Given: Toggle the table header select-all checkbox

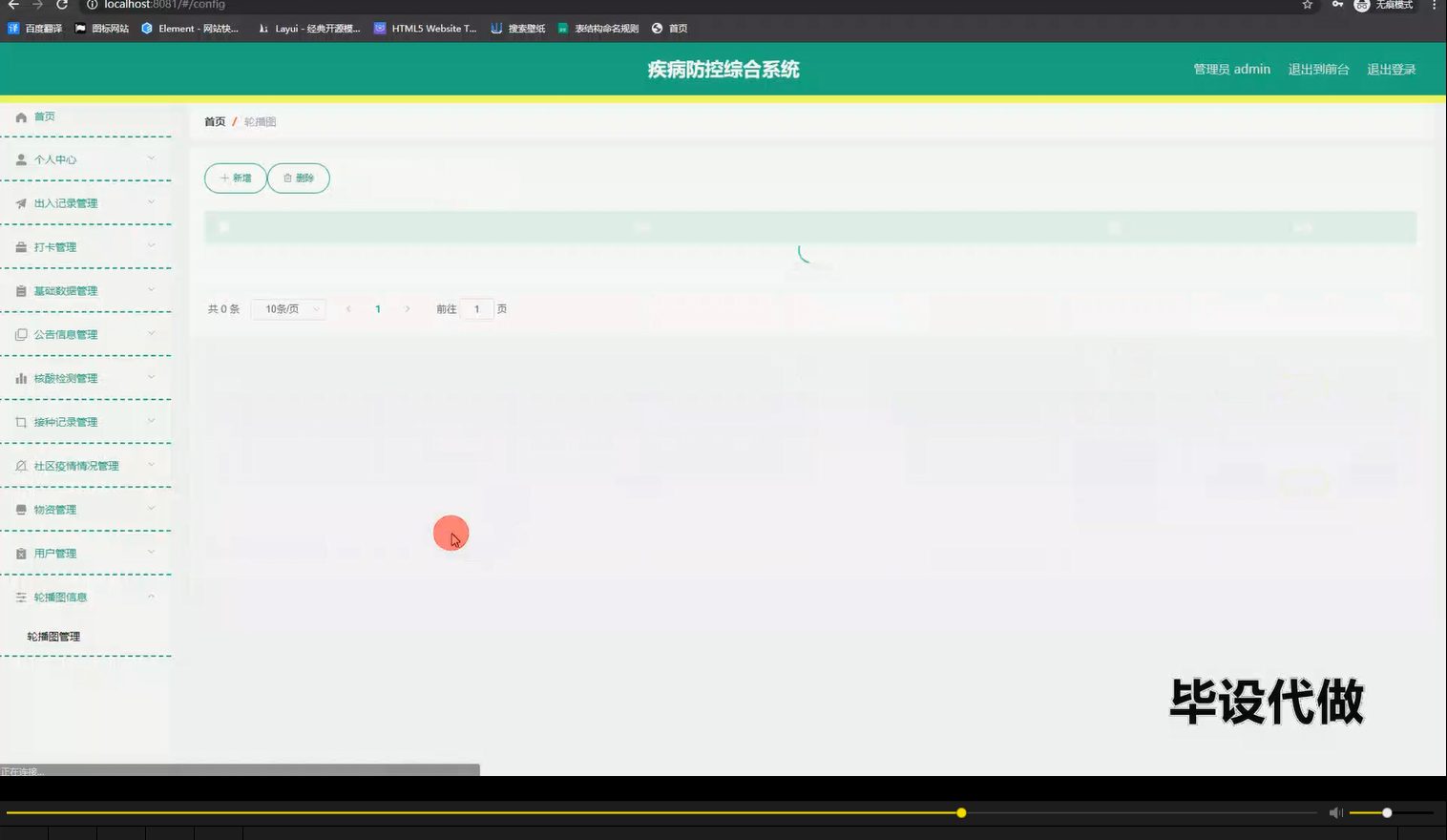Looking at the screenshot, I should 224,227.
